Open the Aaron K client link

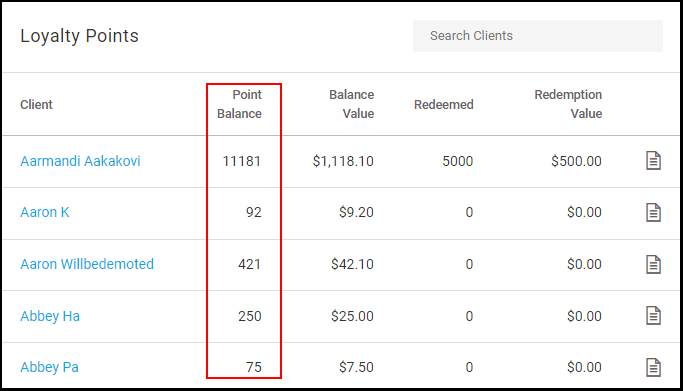point(45,212)
